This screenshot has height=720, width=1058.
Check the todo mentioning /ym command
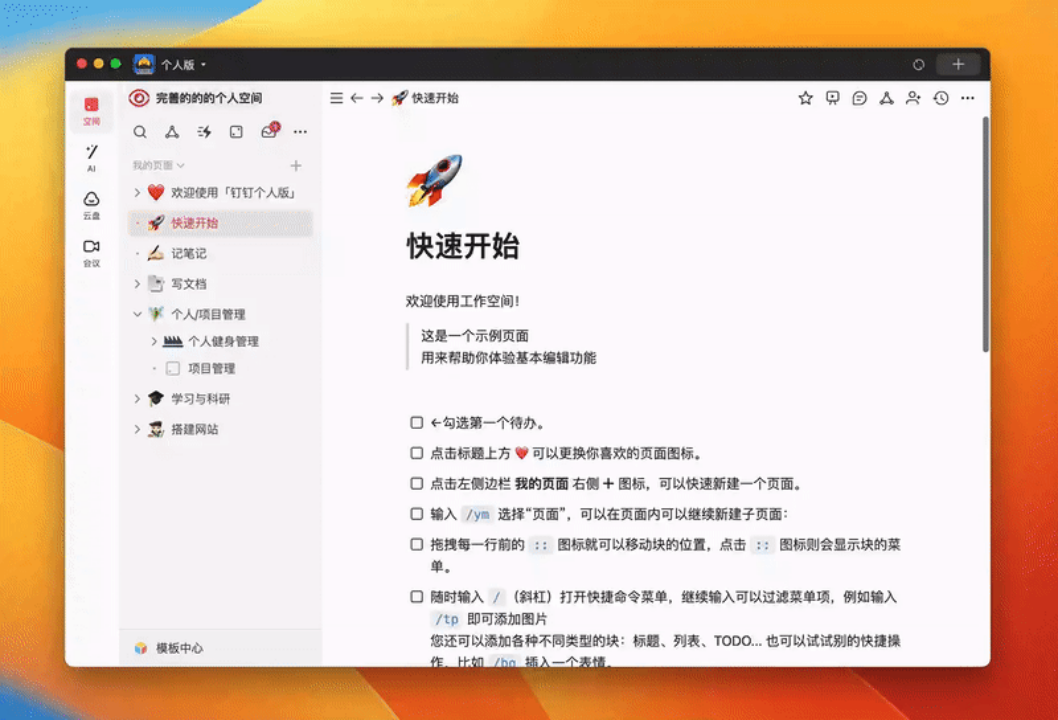point(415,513)
